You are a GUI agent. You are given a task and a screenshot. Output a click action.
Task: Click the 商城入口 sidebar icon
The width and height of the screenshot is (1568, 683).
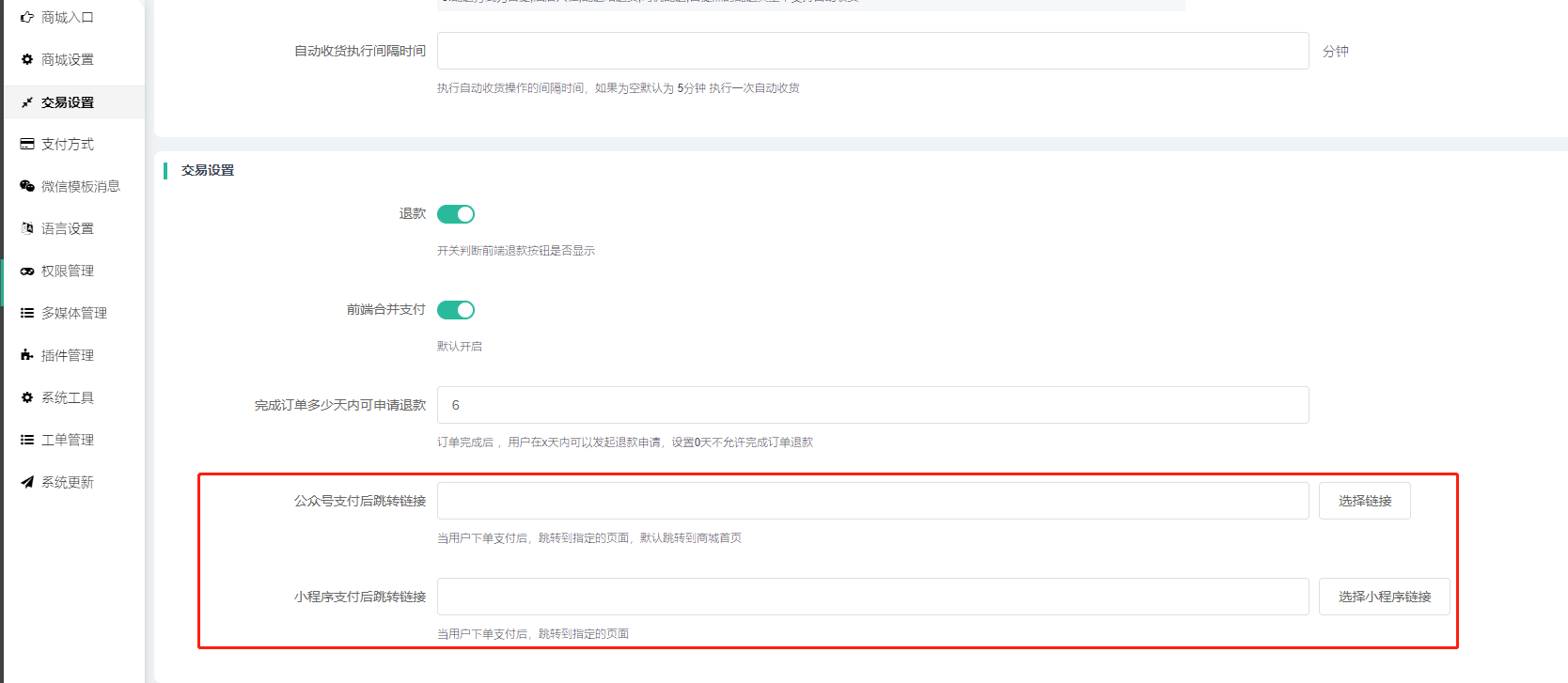[x=27, y=17]
